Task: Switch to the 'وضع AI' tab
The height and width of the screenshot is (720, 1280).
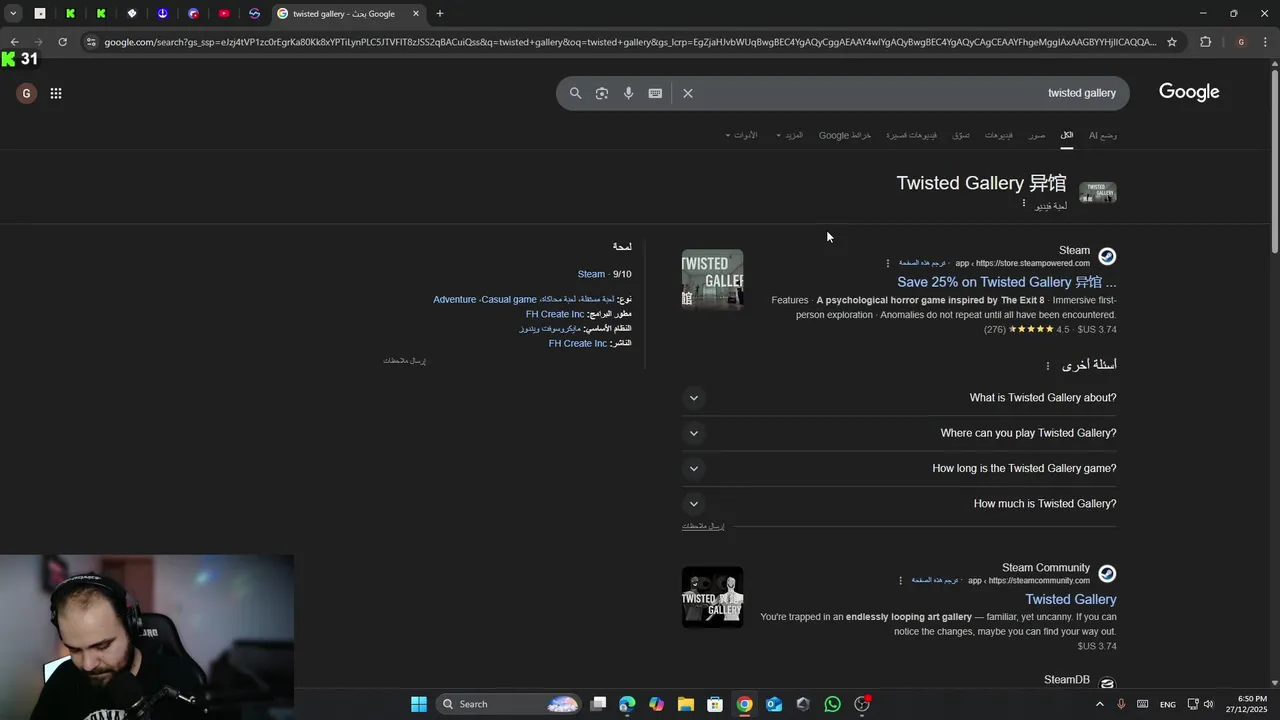Action: coord(1103,135)
